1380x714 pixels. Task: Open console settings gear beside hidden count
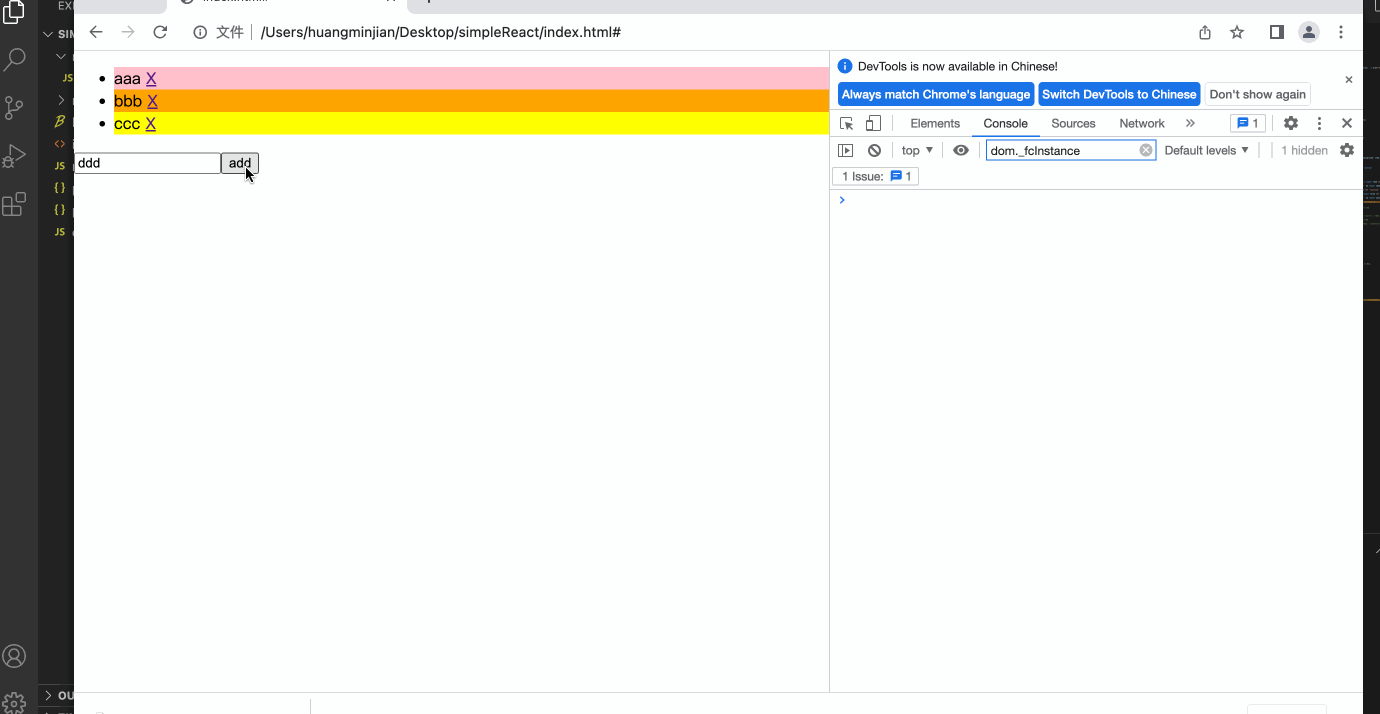pyautogui.click(x=1347, y=150)
